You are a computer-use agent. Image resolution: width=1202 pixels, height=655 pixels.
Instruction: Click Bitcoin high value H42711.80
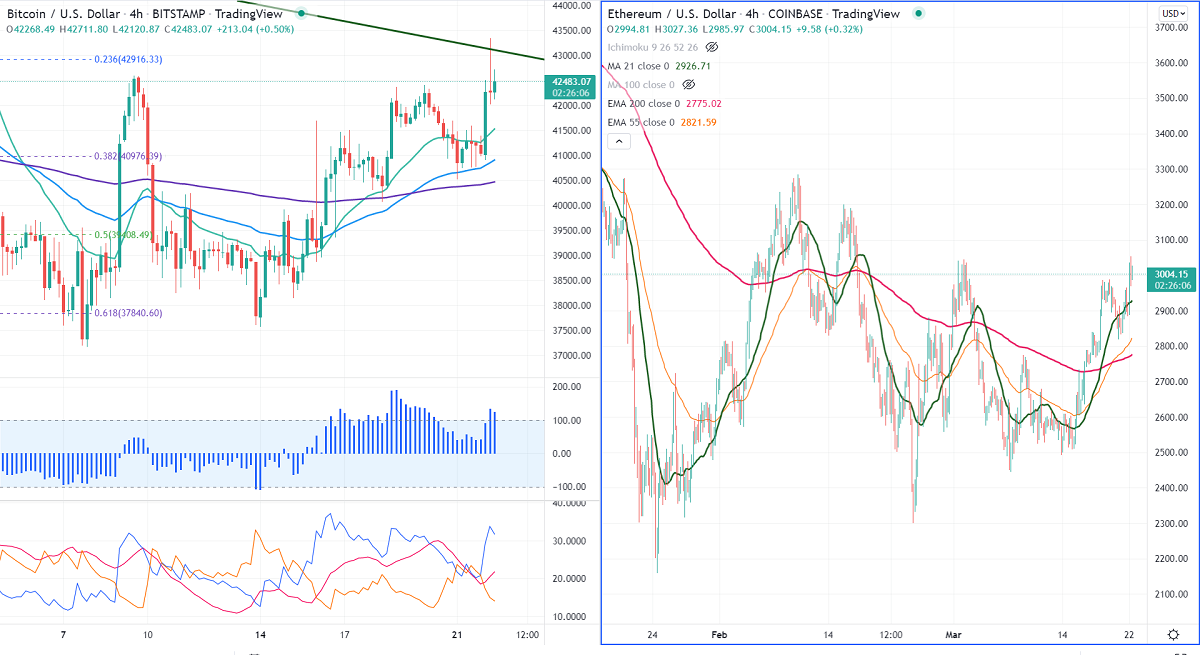(83, 29)
